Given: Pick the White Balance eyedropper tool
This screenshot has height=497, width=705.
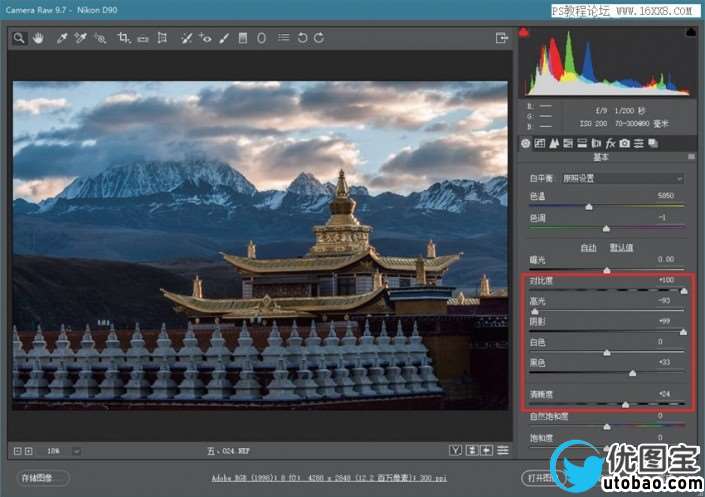Looking at the screenshot, I should point(61,38).
